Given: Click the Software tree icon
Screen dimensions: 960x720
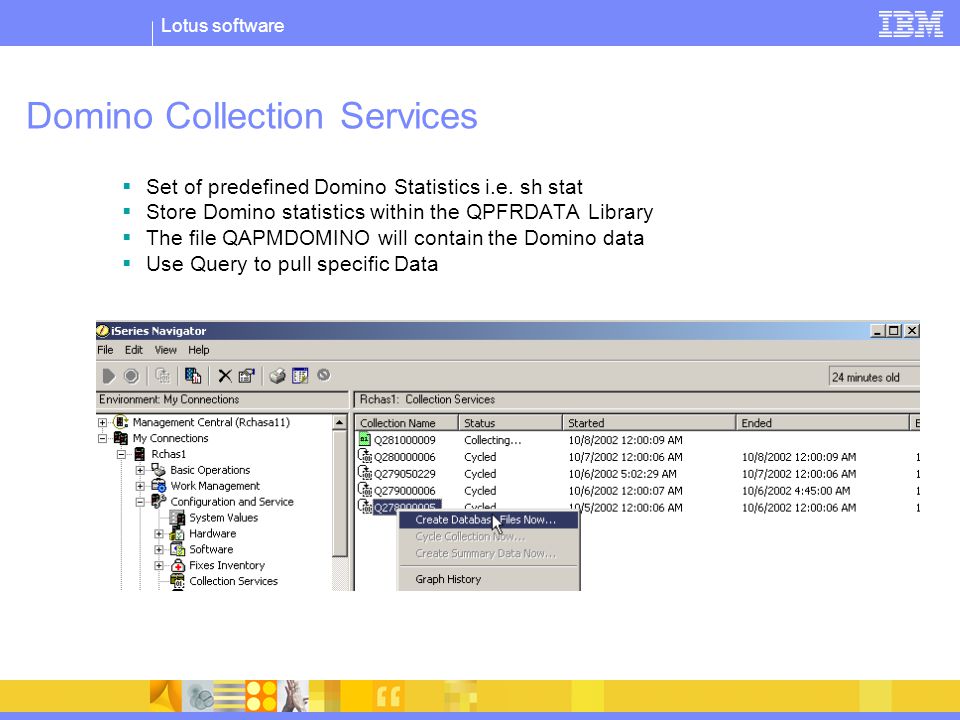Looking at the screenshot, I should (x=178, y=549).
